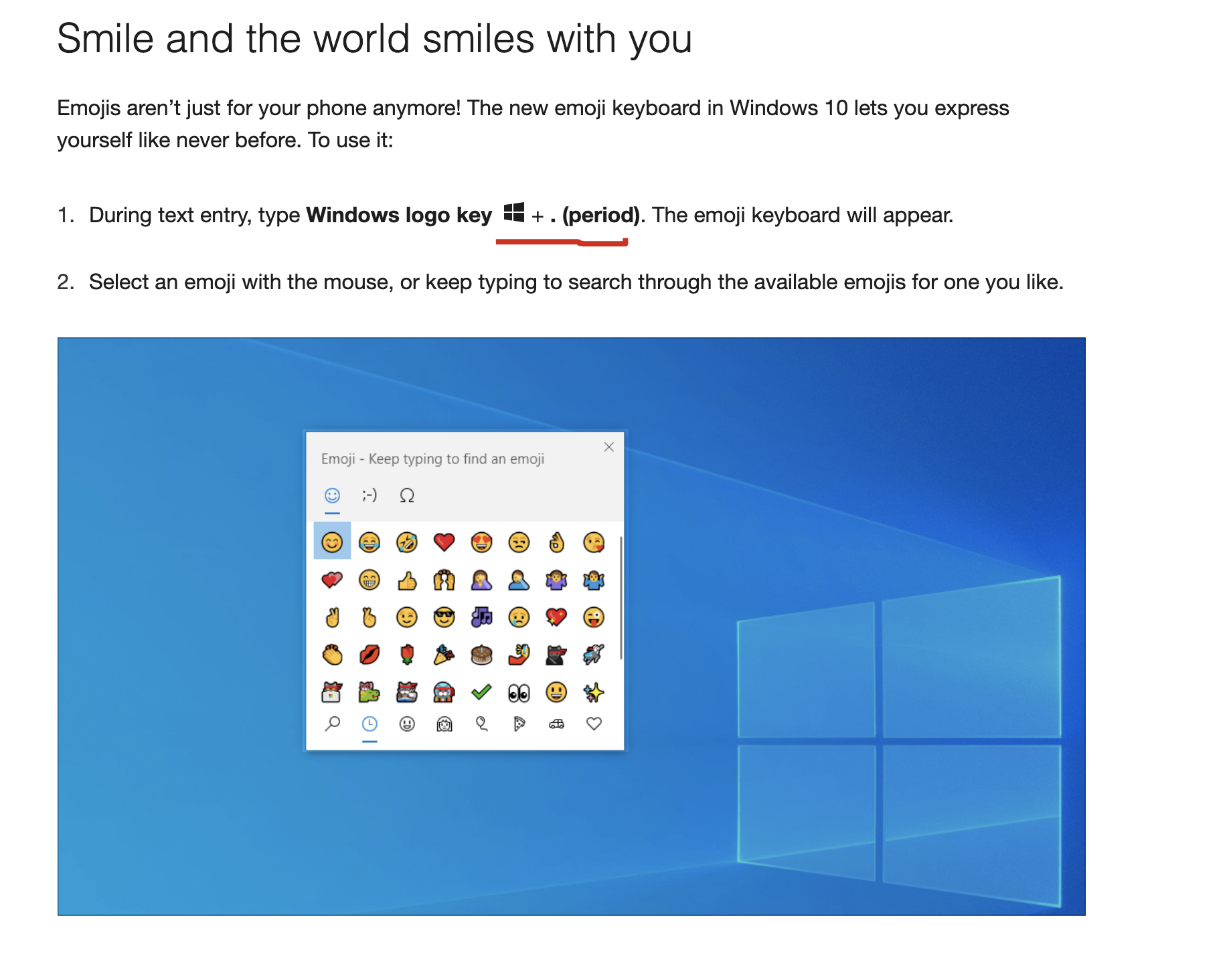
Task: Pick the eyes emoji
Action: point(519,693)
